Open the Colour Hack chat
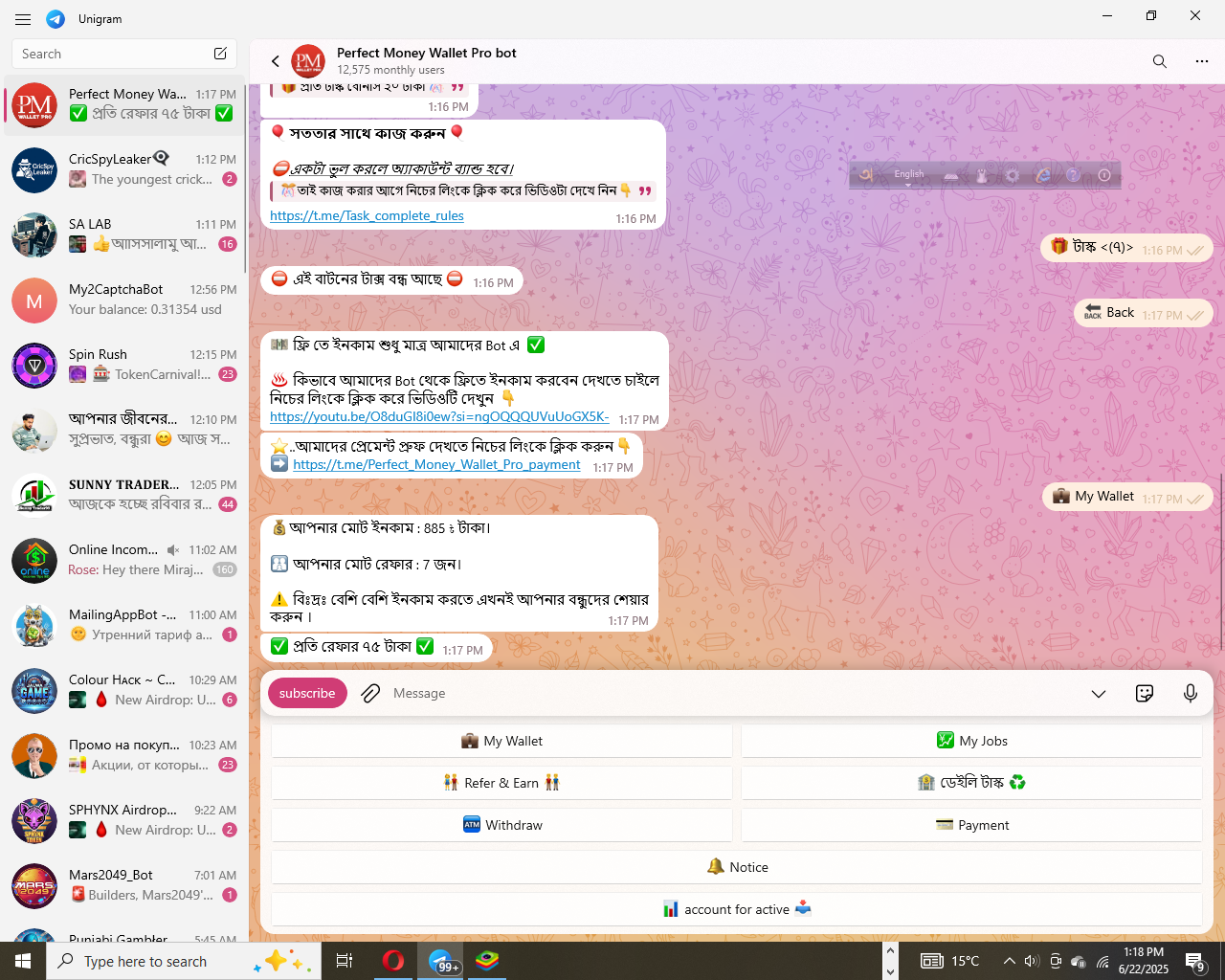The image size is (1225, 980). (x=123, y=691)
